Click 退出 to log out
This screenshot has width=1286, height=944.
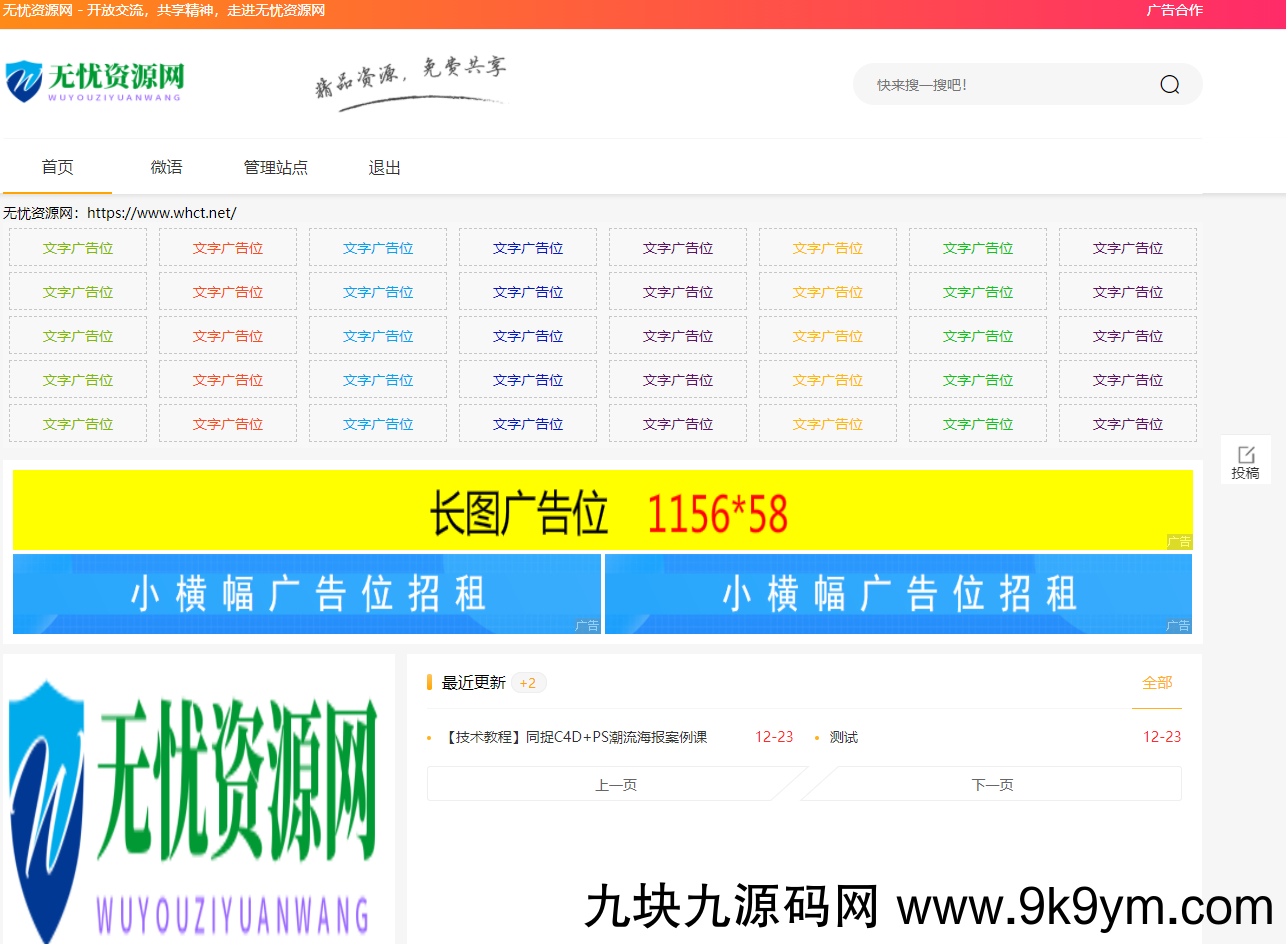pyautogui.click(x=384, y=167)
